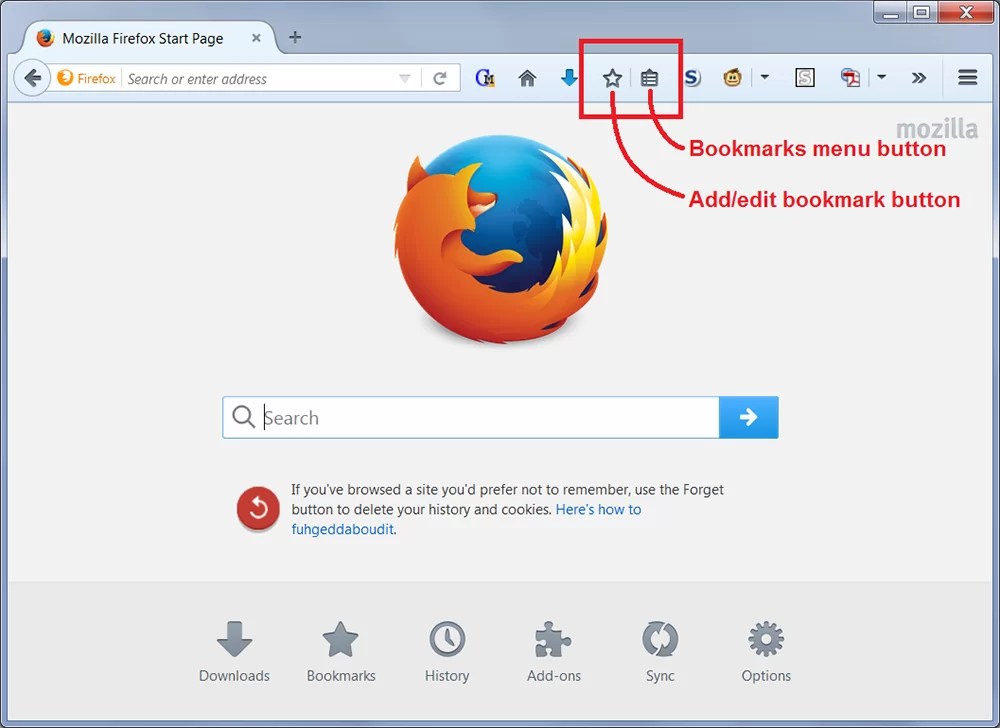Maximize the Firefox window

pyautogui.click(x=922, y=11)
